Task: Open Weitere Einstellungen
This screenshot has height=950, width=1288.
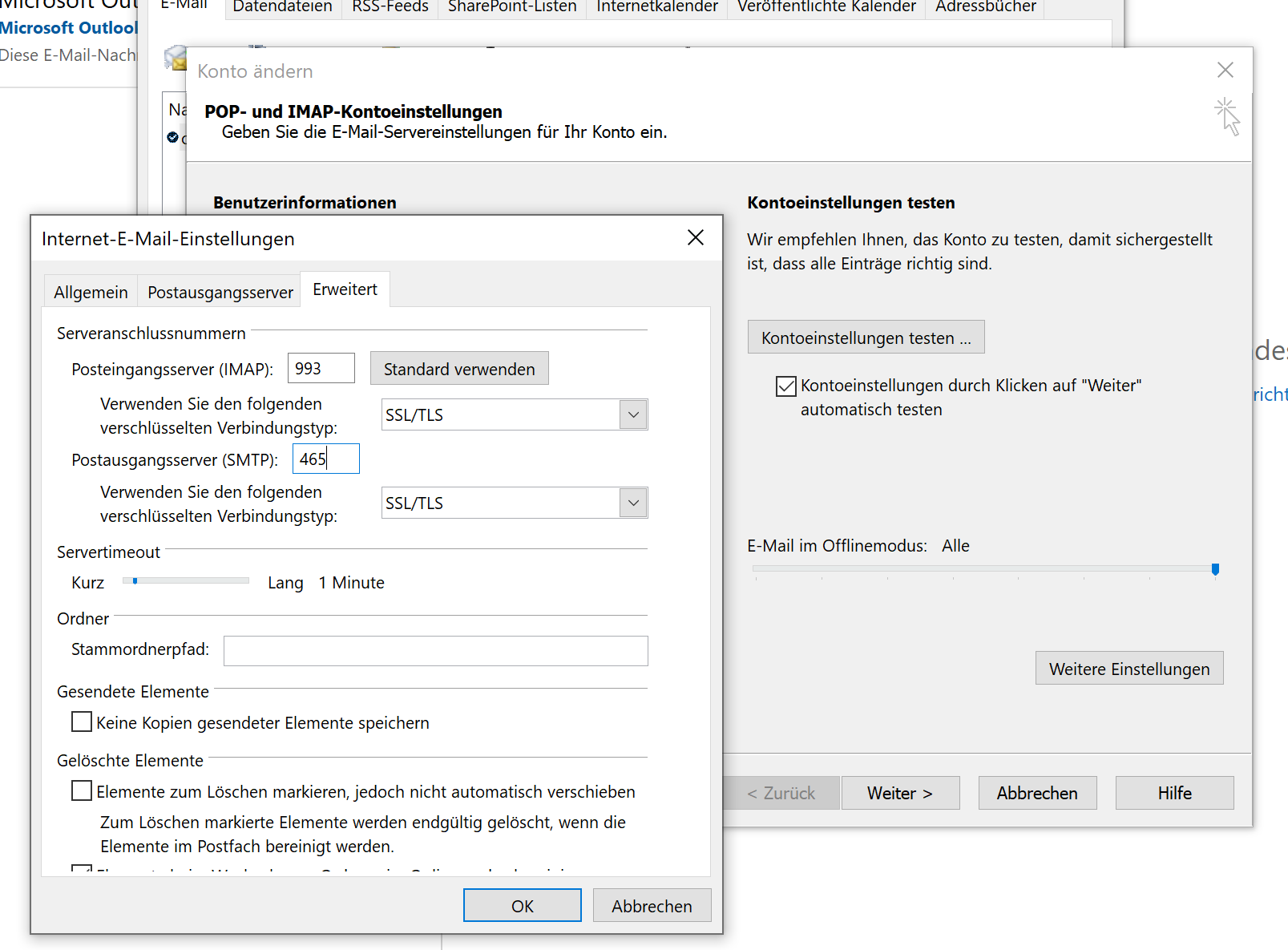Action: [x=1129, y=669]
